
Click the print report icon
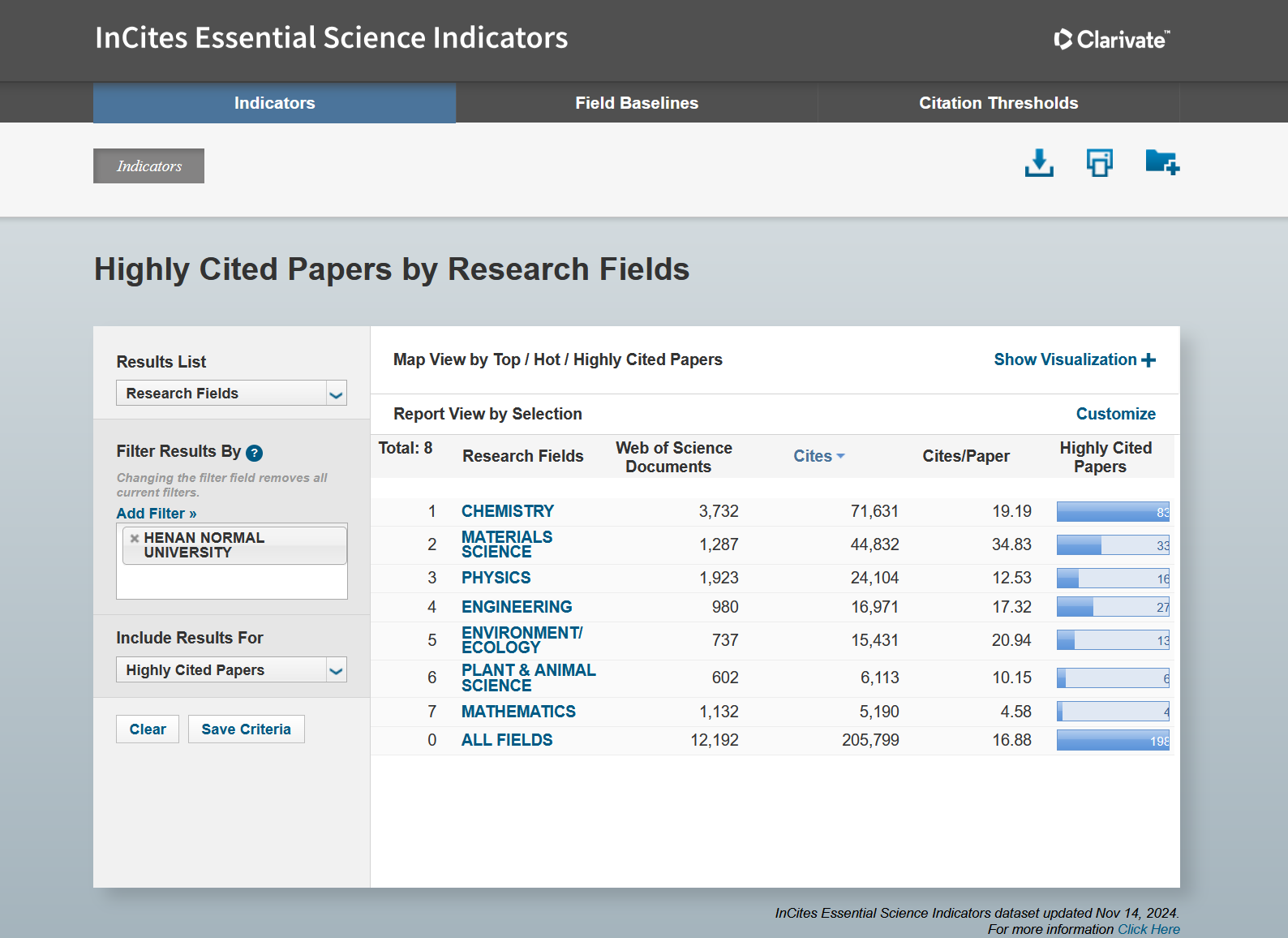pos(1099,163)
